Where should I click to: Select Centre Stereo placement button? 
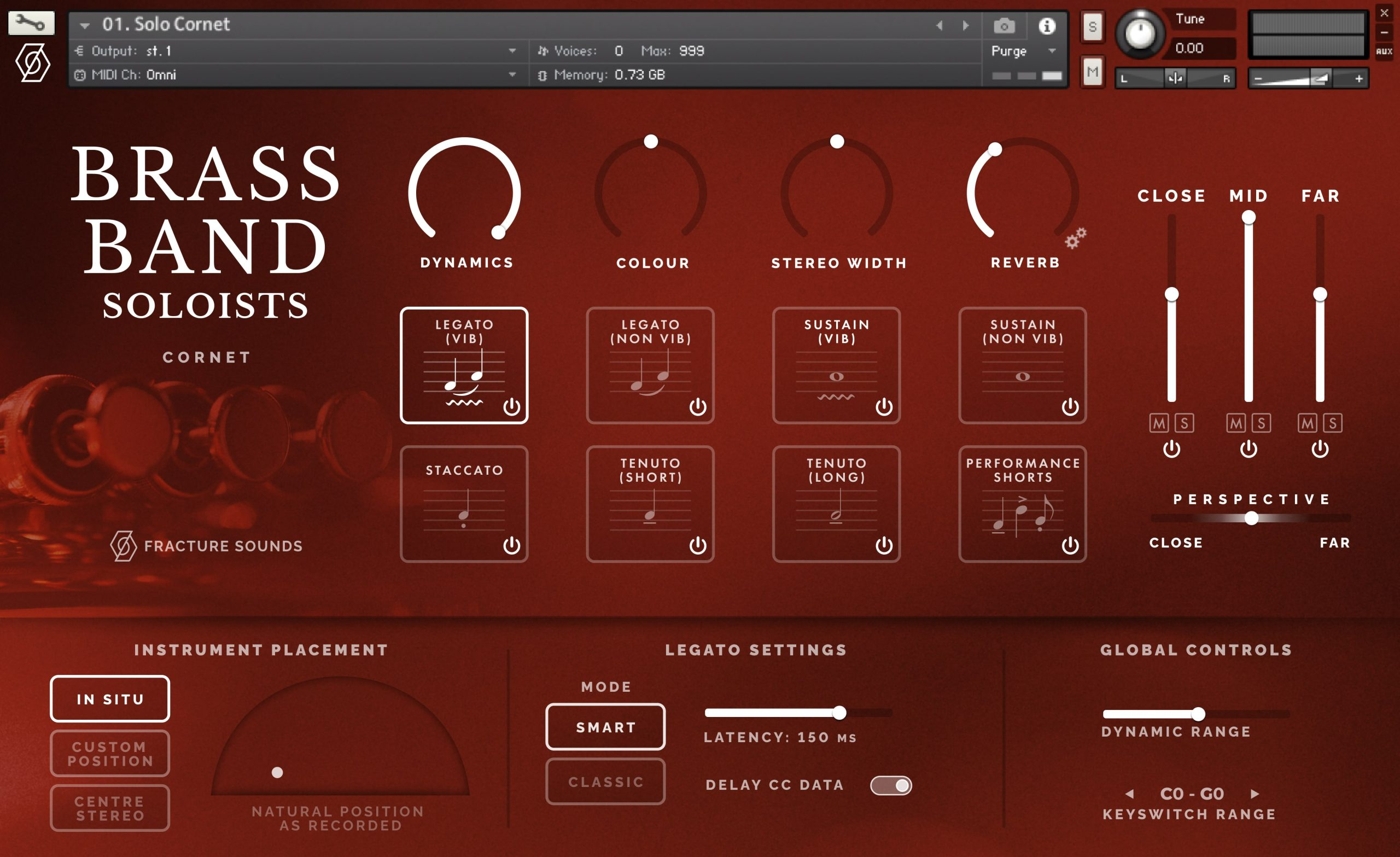point(110,808)
